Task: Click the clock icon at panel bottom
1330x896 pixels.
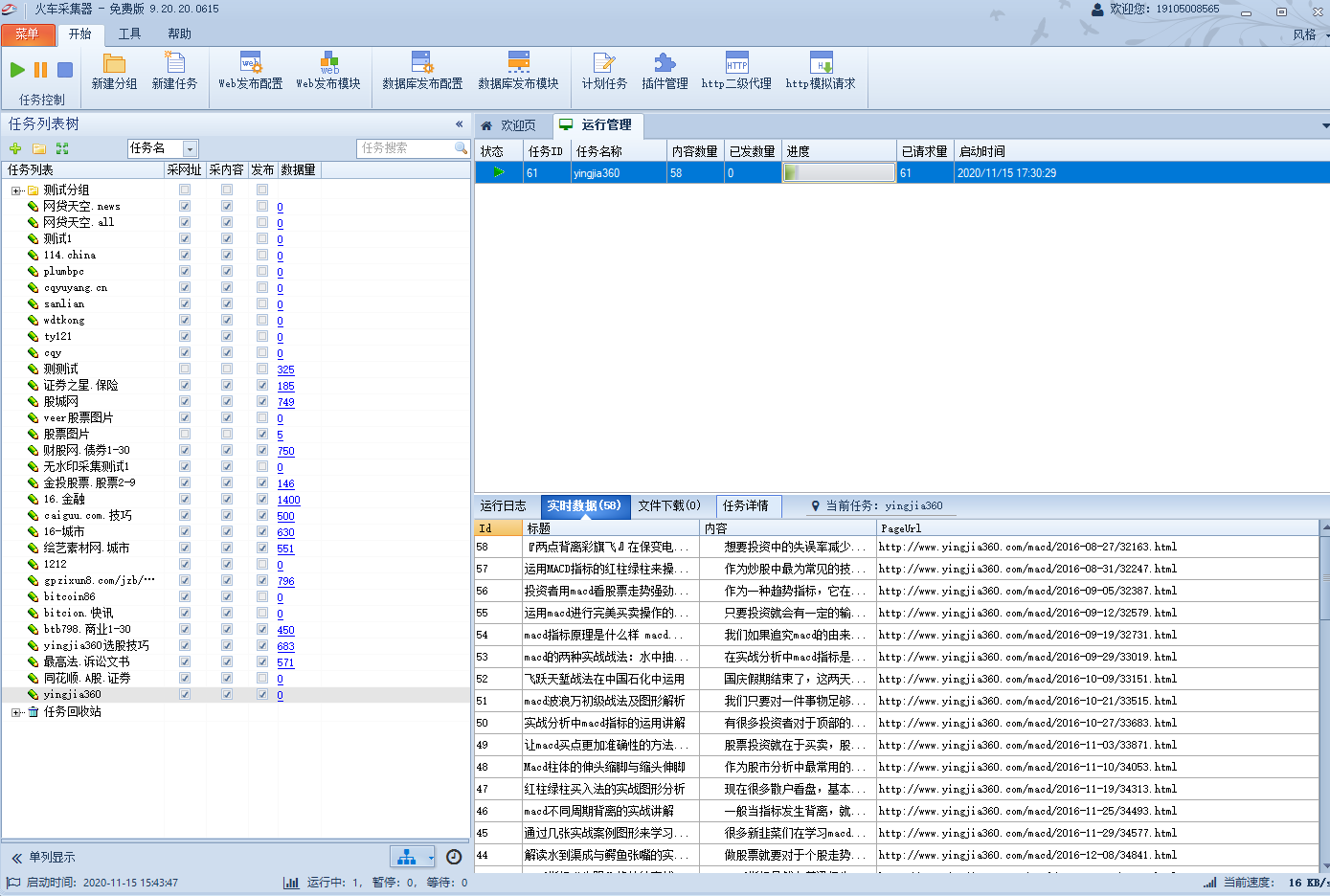Action: [454, 857]
